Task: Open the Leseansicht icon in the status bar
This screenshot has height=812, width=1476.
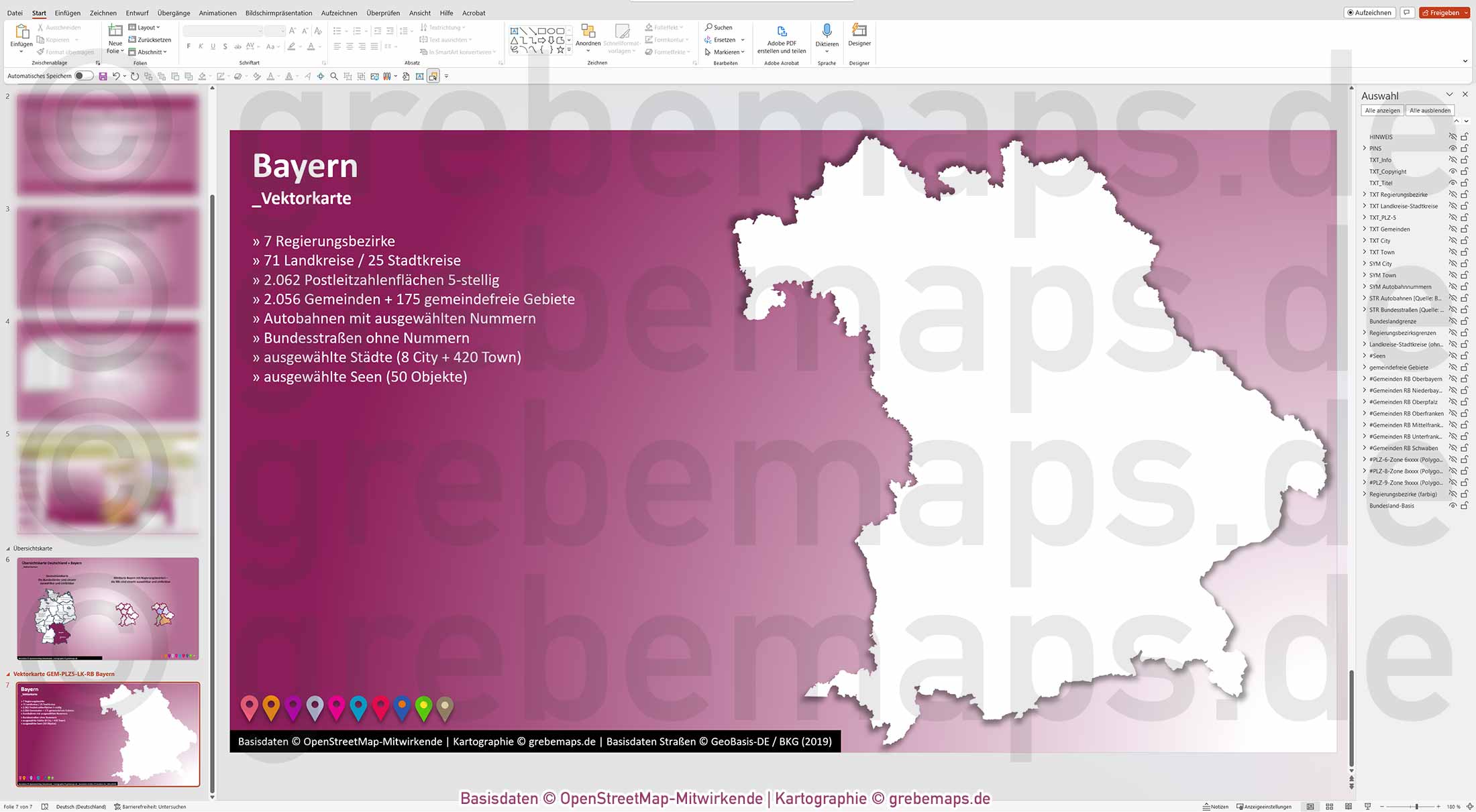Action: [x=1349, y=806]
